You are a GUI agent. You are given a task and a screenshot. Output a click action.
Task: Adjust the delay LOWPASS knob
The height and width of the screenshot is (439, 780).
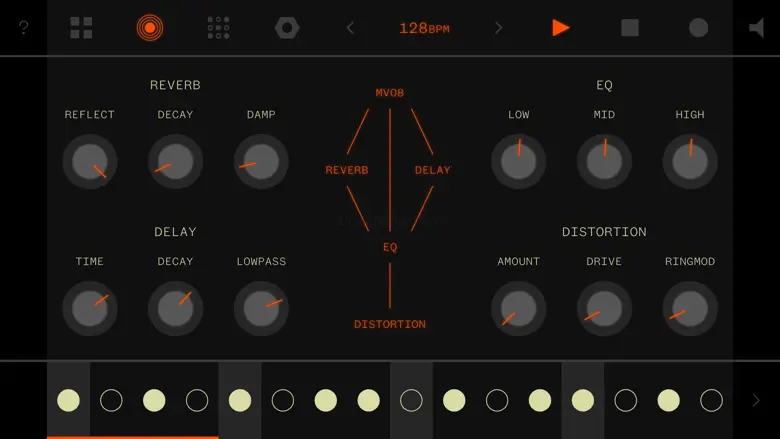tap(261, 308)
